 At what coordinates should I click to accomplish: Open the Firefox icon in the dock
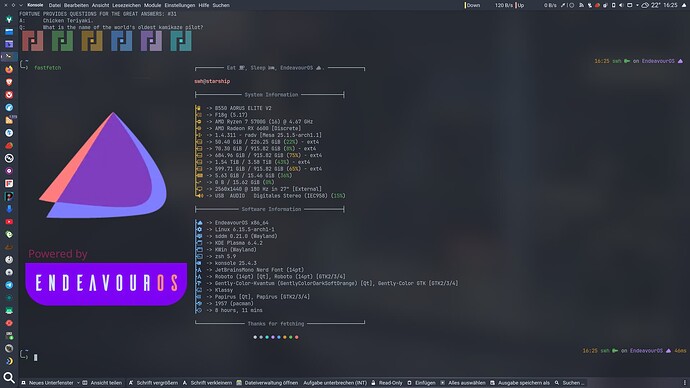coord(9,70)
